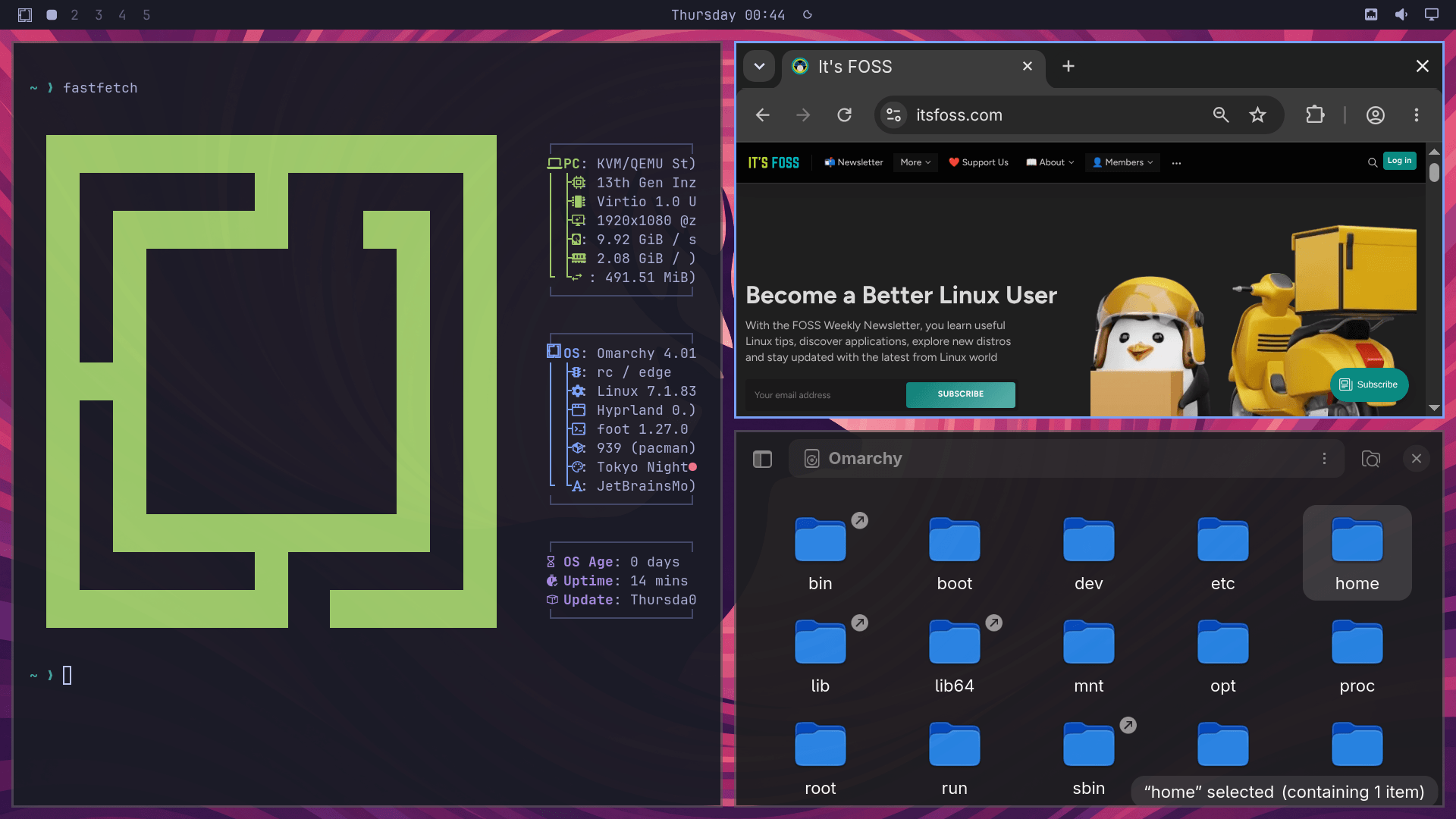Viewport: 1456px width, 819px height.
Task: Select the sbin folder
Action: [1088, 758]
